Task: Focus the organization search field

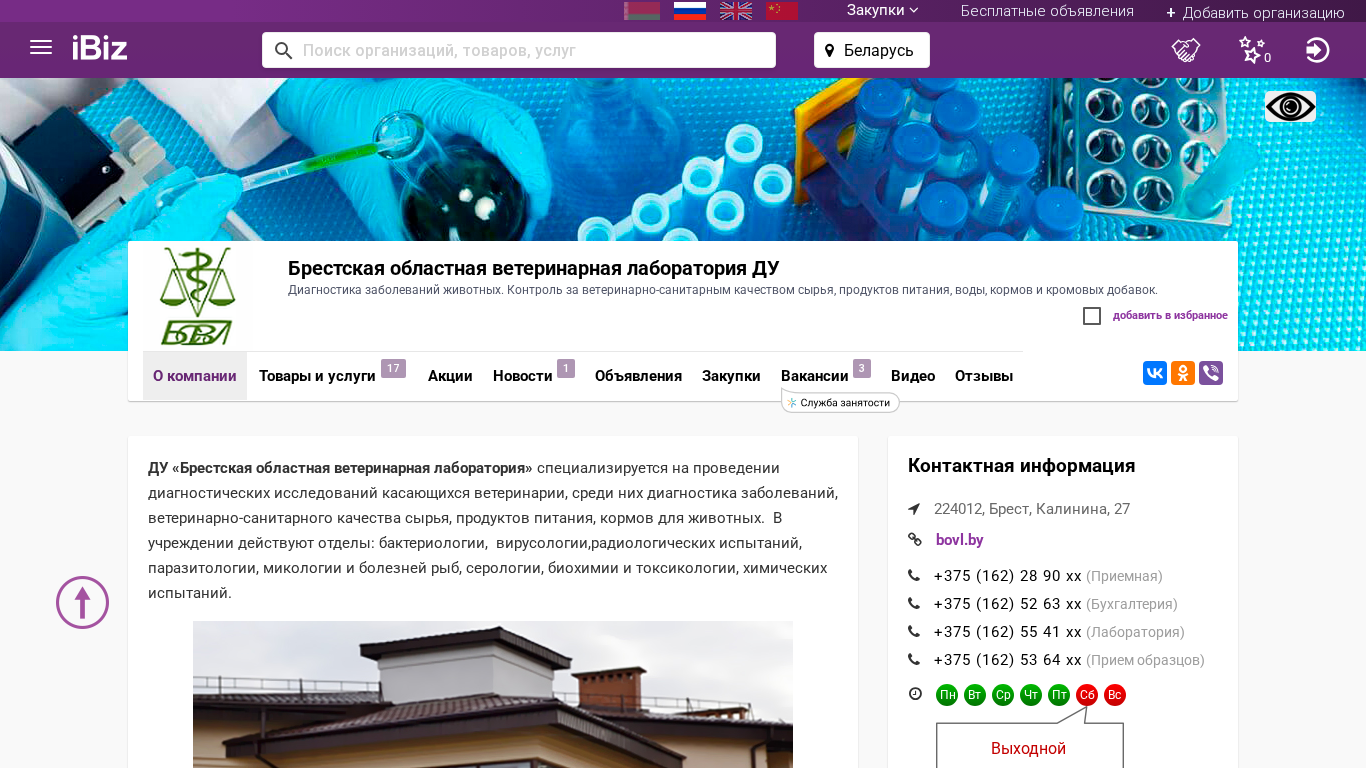Action: (519, 50)
